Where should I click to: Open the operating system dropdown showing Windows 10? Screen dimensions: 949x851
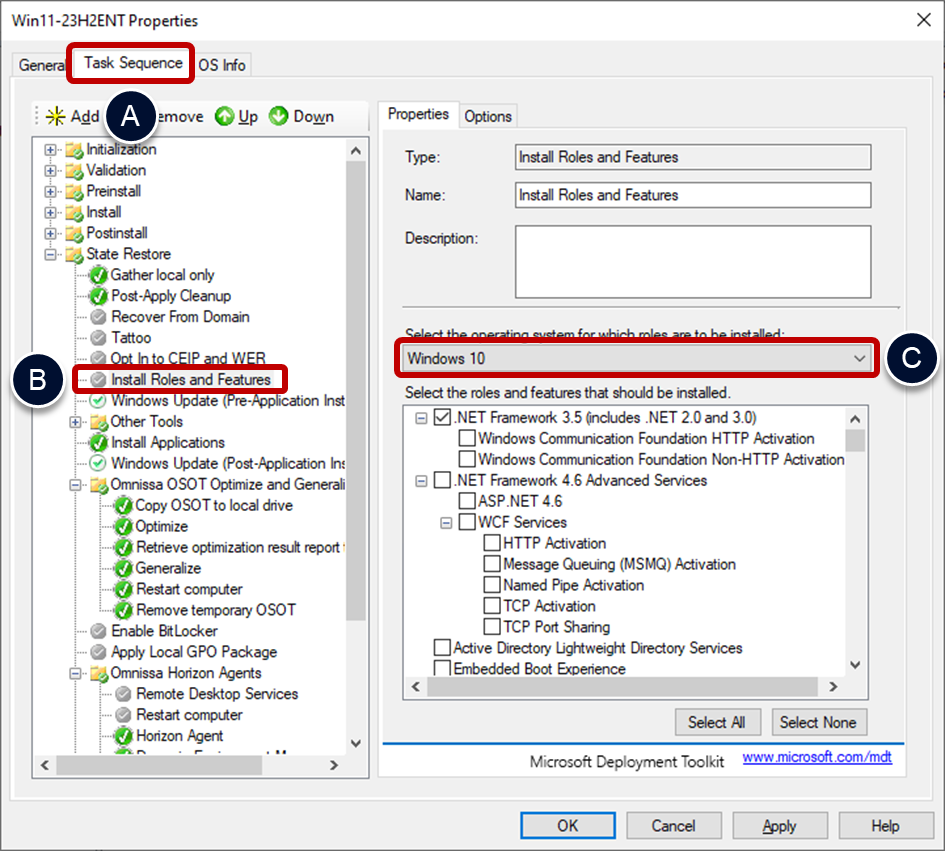637,358
